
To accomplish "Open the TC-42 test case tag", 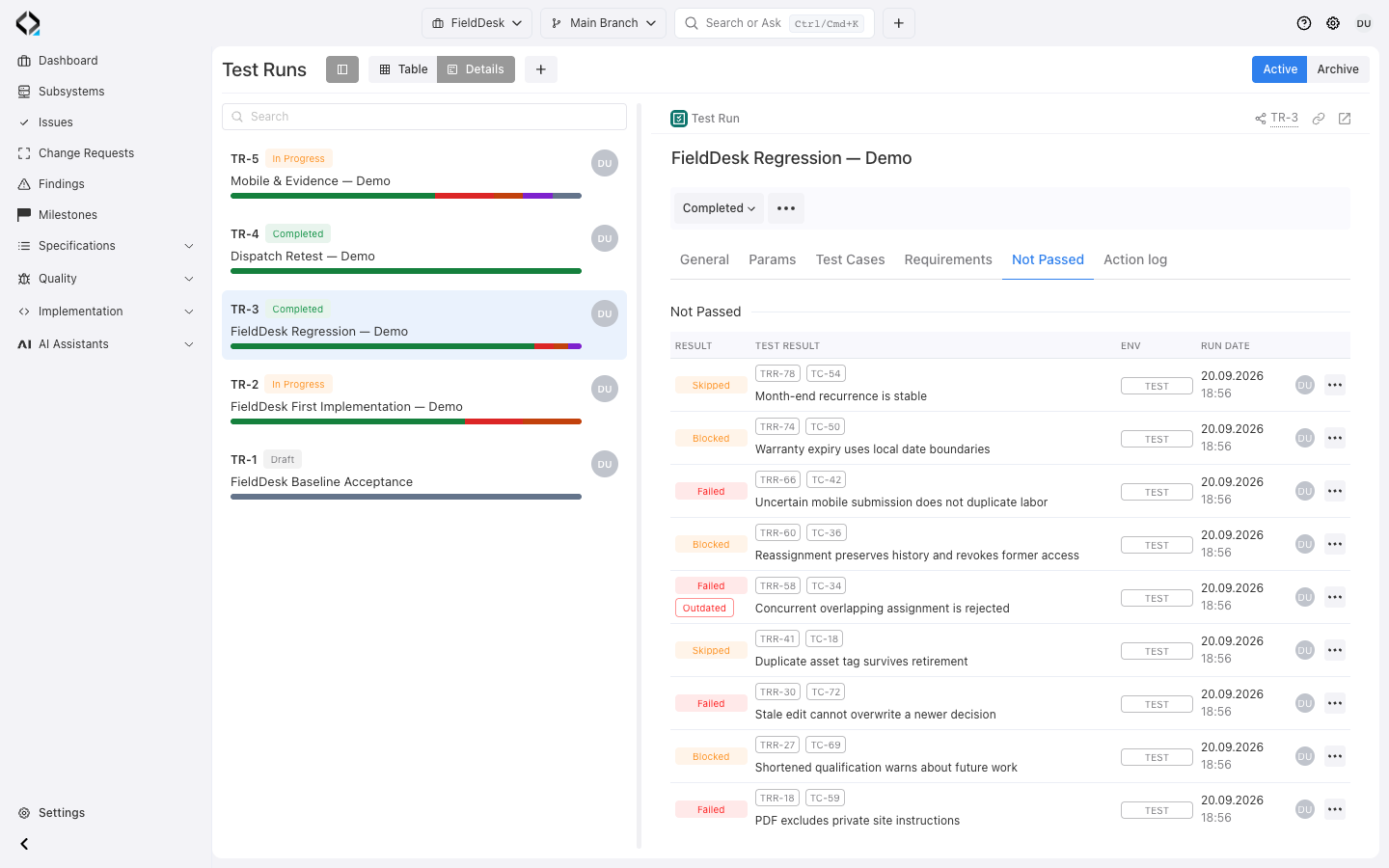I will pos(827,479).
